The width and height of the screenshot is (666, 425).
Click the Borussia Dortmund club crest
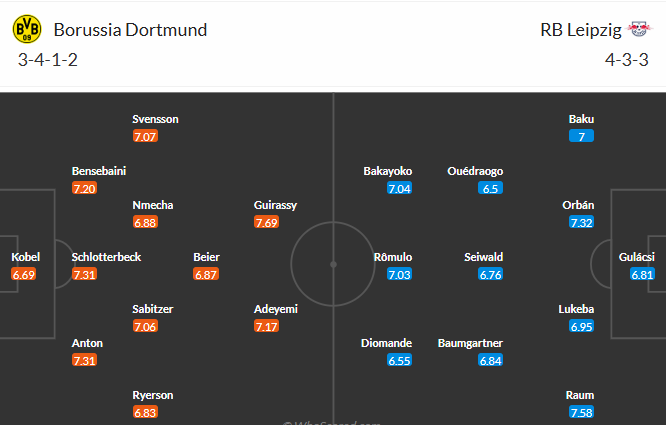click(27, 30)
